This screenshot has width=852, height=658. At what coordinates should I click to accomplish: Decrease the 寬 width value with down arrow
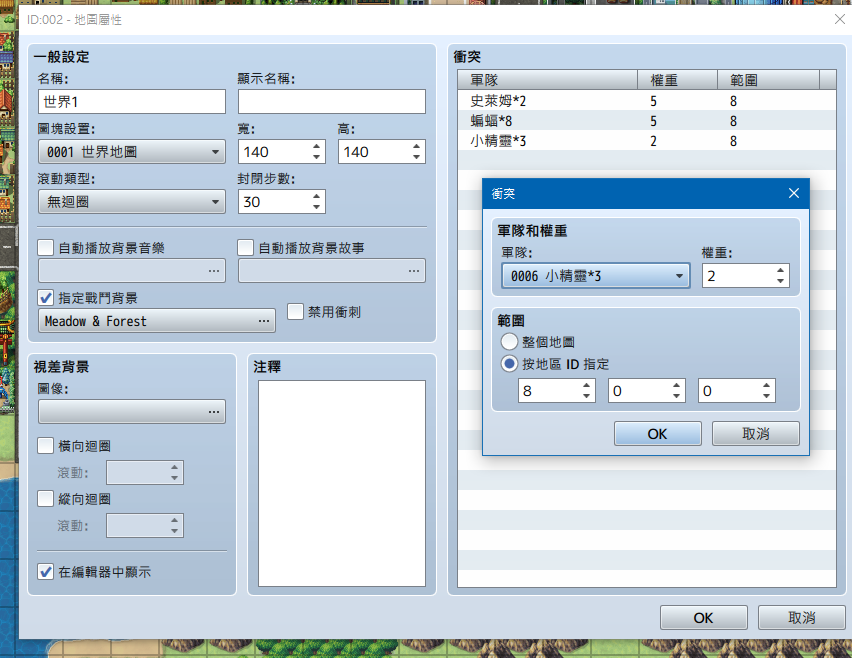coord(316,157)
